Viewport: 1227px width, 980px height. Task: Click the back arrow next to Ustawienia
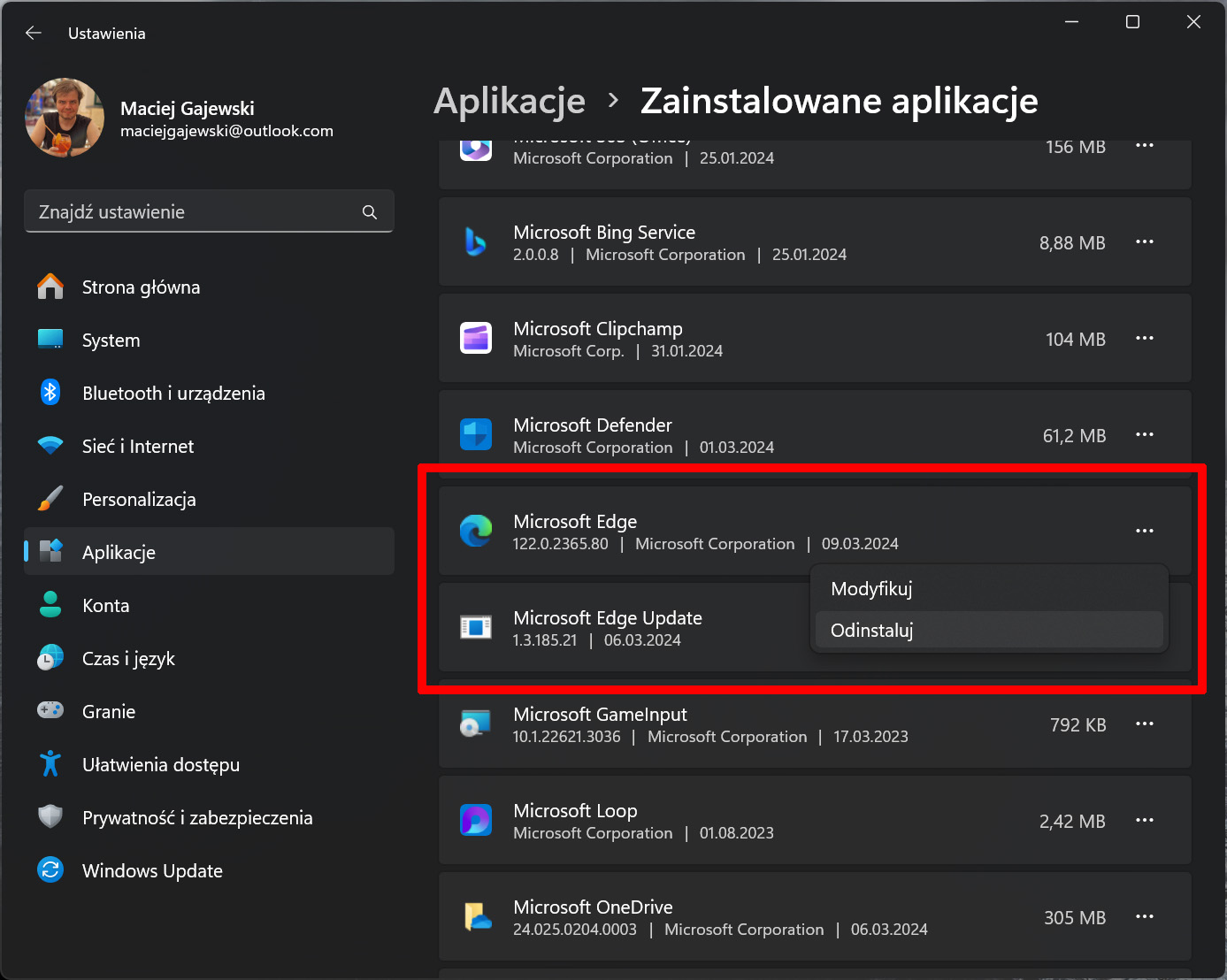pos(34,33)
